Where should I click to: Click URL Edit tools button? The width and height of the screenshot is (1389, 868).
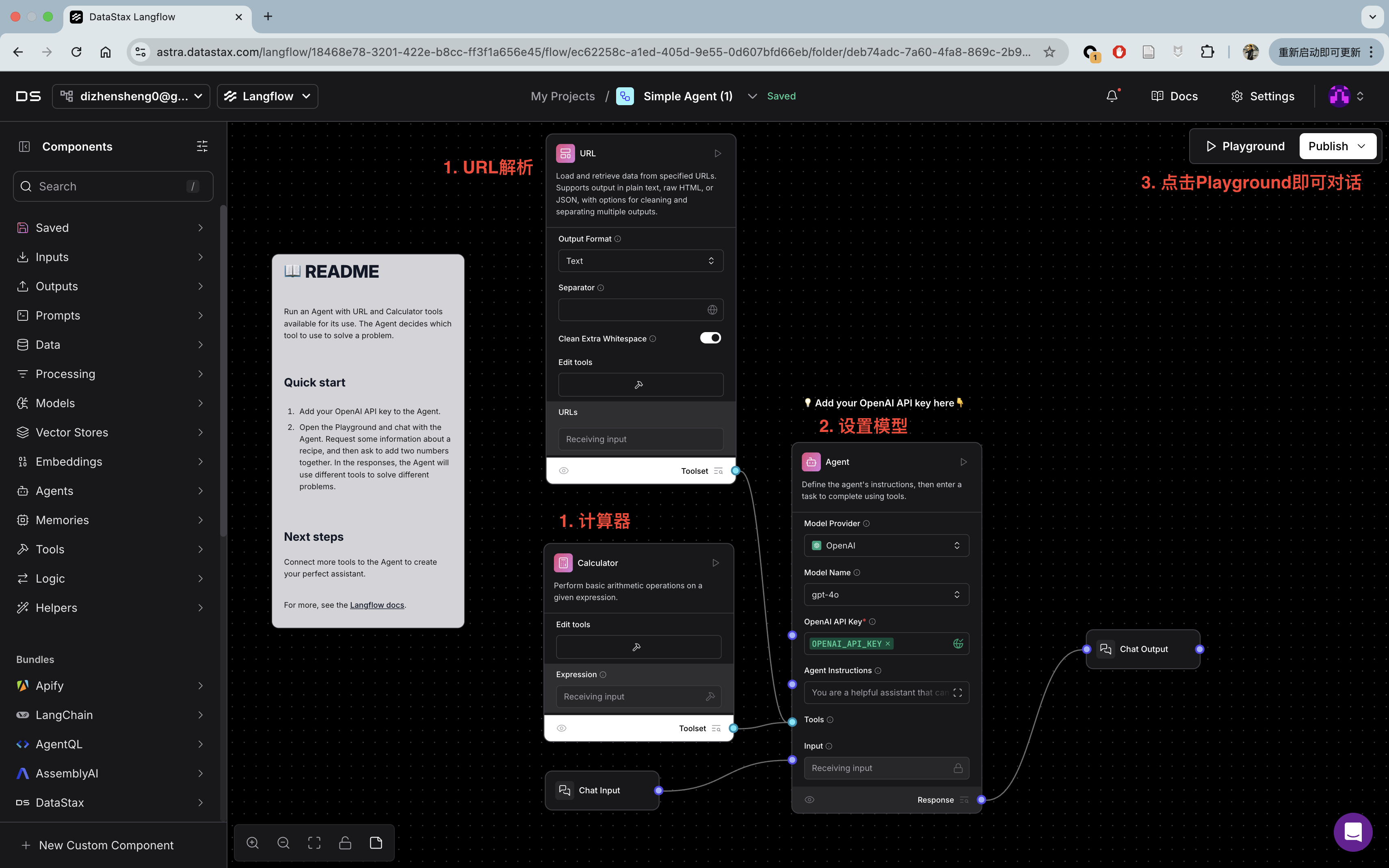pyautogui.click(x=640, y=384)
